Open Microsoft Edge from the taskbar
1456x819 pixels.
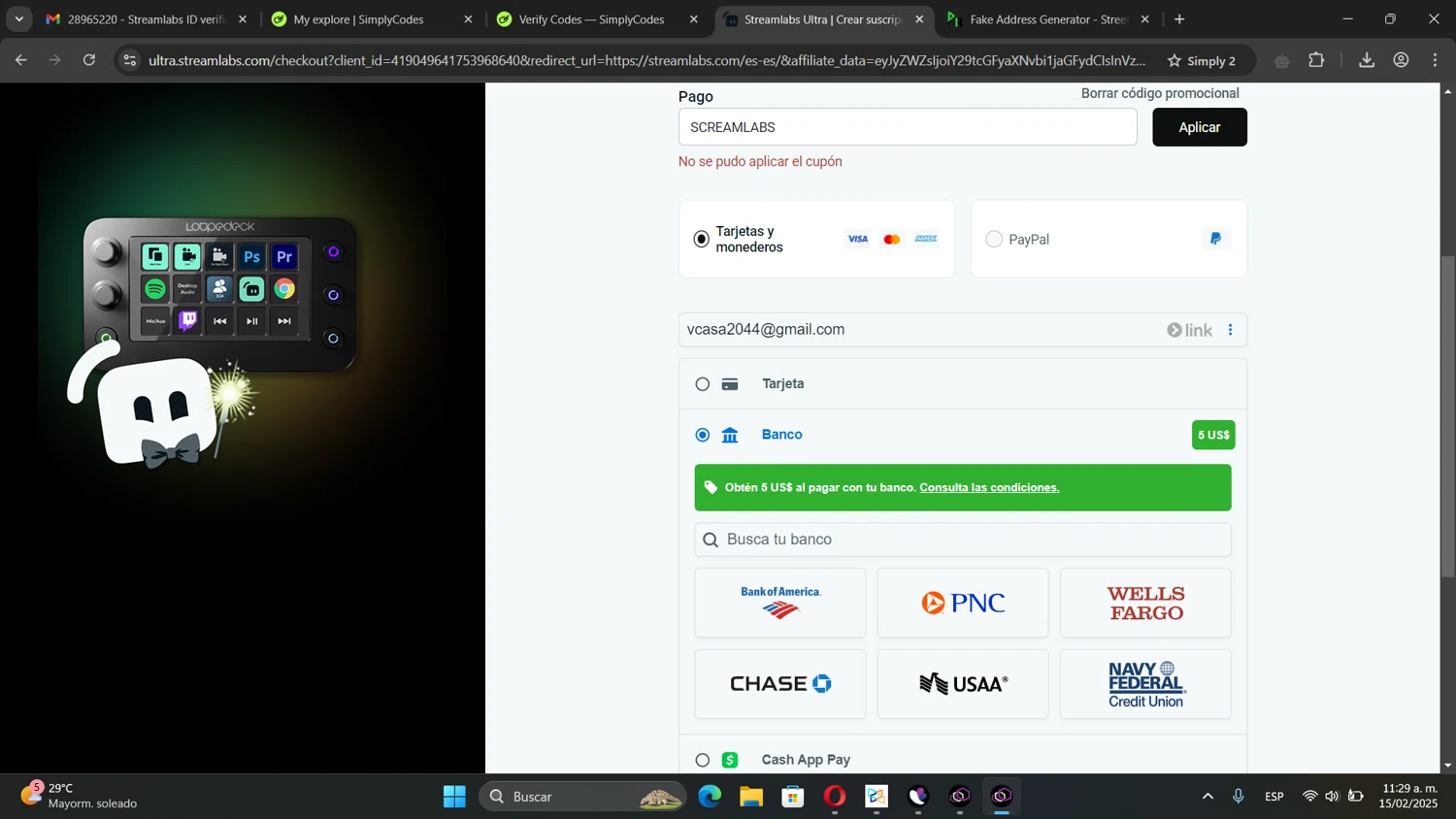click(710, 797)
